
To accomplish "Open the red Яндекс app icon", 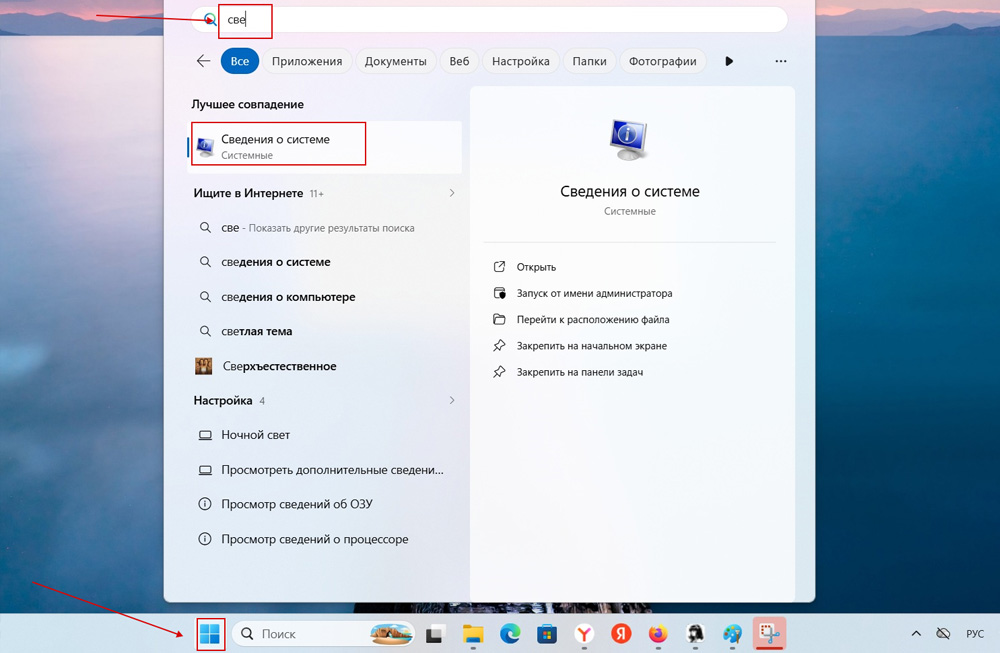I will [x=621, y=634].
